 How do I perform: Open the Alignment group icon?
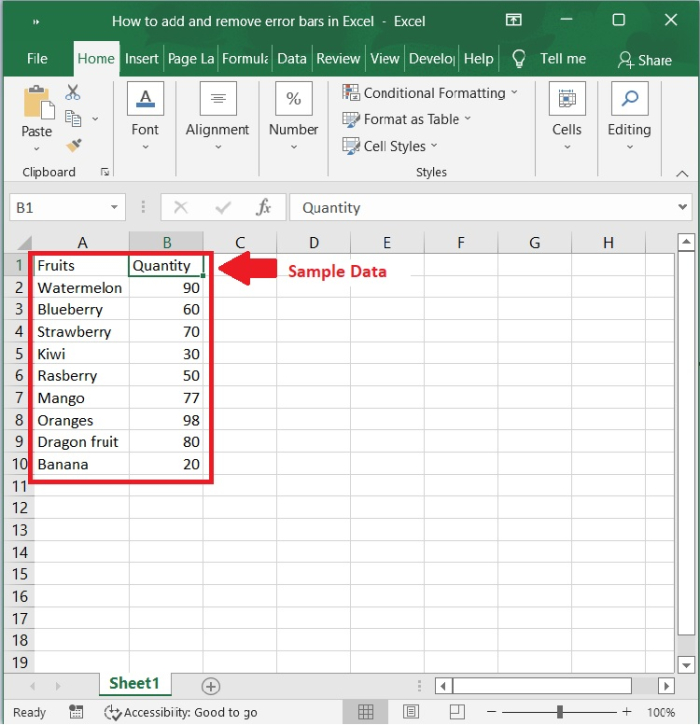click(x=218, y=98)
